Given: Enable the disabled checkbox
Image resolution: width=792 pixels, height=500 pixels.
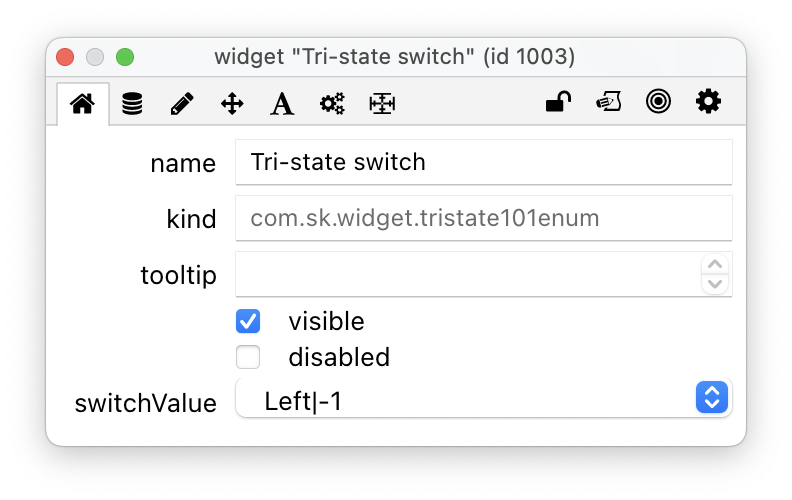Looking at the screenshot, I should click(x=248, y=357).
